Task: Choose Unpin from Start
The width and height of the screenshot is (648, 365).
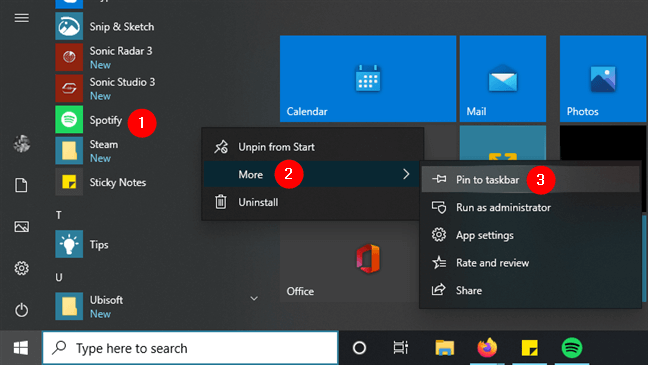Action: [313, 147]
